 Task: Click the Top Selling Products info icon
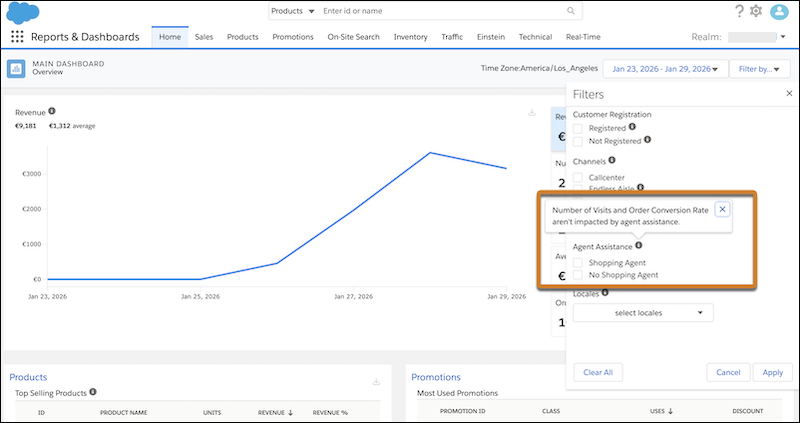[x=93, y=391]
